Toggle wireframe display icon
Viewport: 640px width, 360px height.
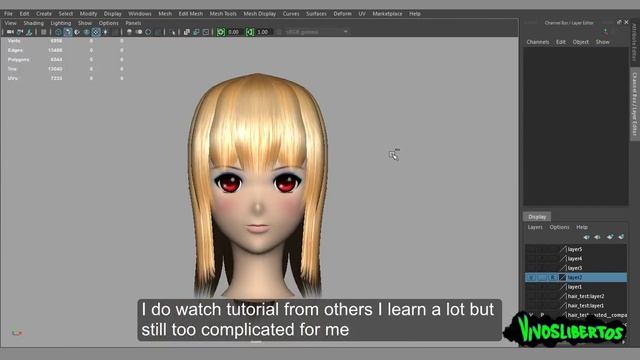click(x=58, y=32)
